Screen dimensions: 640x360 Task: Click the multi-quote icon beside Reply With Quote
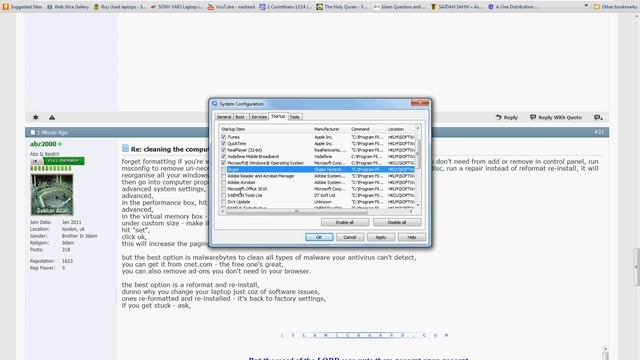pos(598,117)
